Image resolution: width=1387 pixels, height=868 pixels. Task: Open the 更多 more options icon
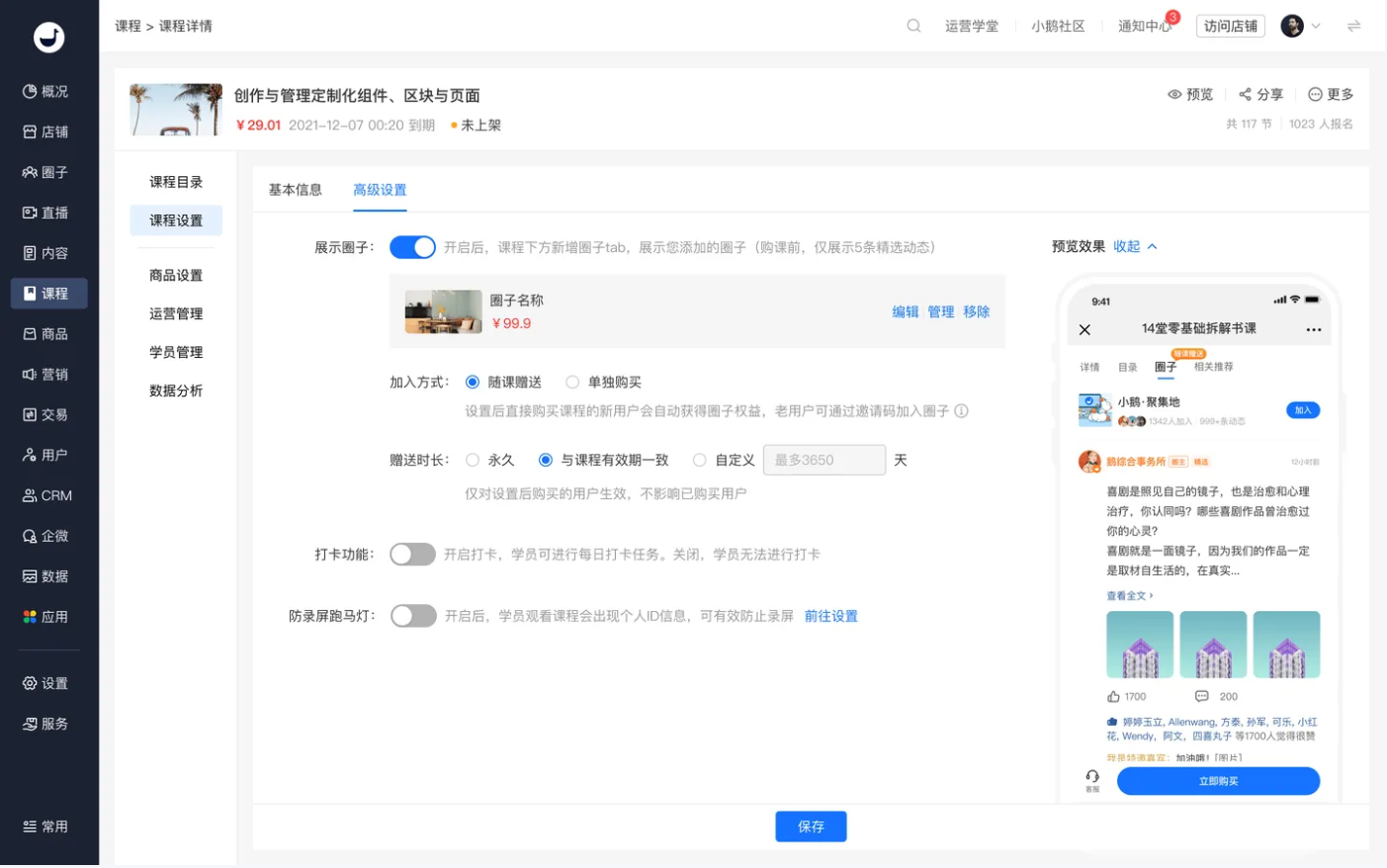[1315, 95]
